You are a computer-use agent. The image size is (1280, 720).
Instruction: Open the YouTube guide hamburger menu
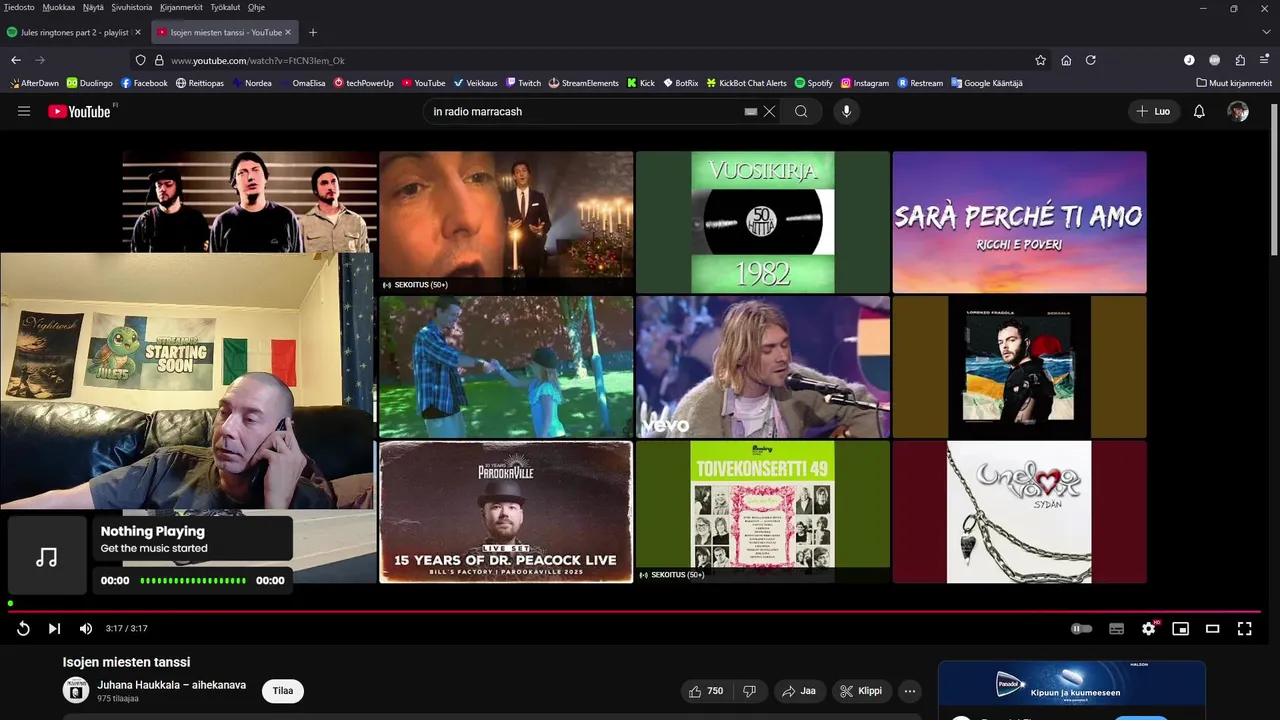coord(24,111)
